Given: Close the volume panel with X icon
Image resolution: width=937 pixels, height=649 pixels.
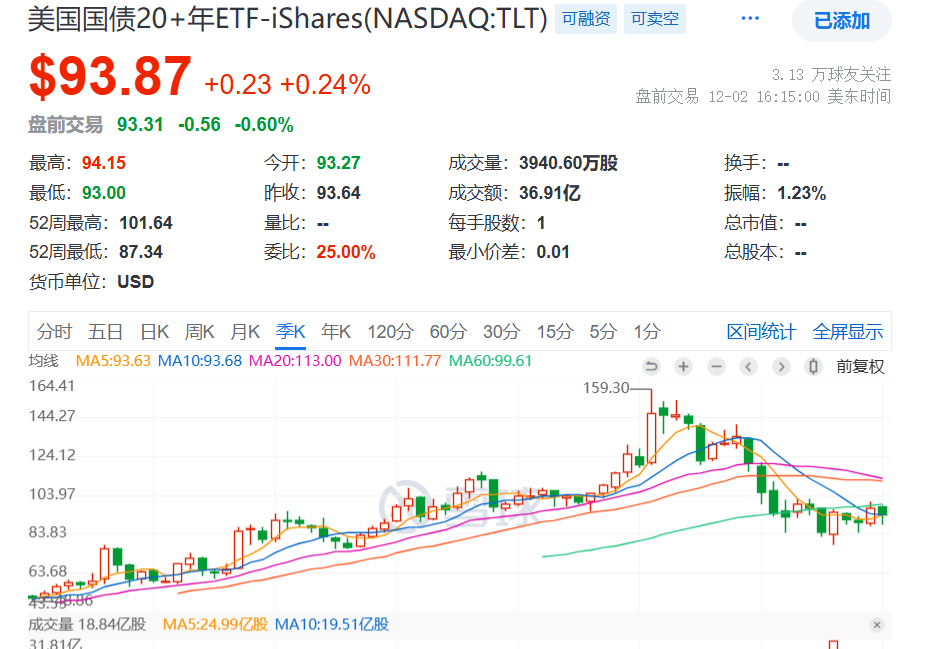Looking at the screenshot, I should [x=877, y=625].
